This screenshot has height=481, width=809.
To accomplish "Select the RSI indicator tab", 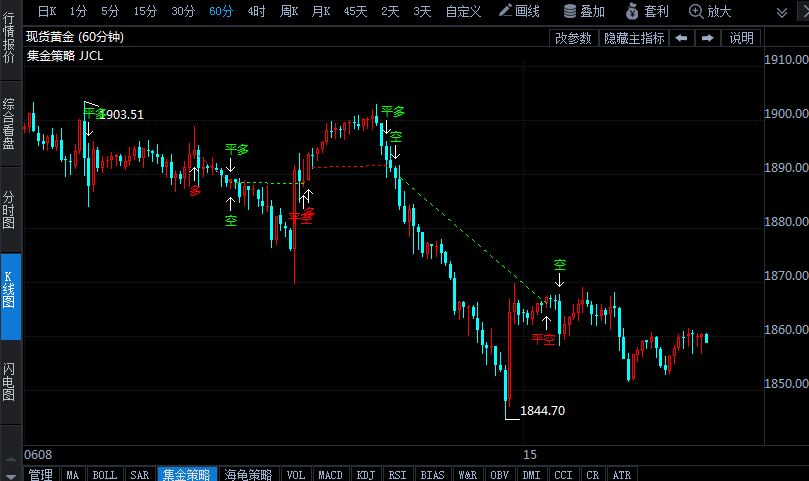I will 397,474.
